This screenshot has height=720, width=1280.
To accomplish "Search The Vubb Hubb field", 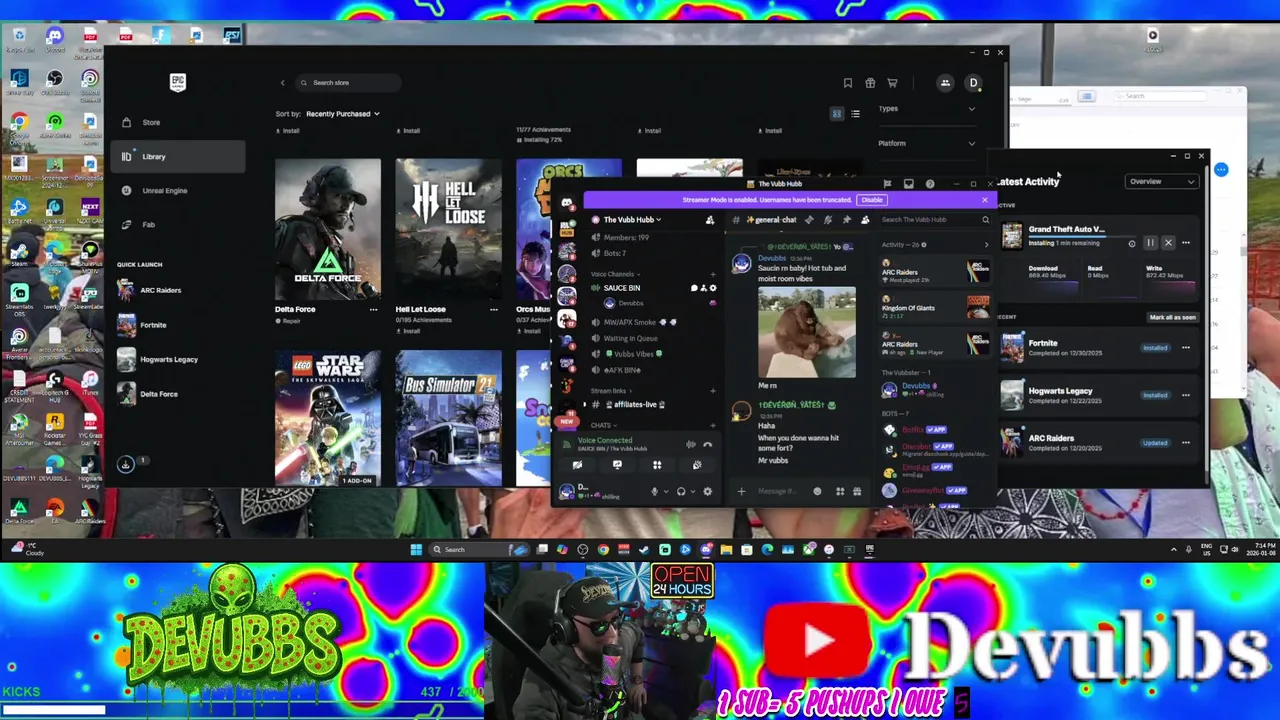I will [x=934, y=220].
